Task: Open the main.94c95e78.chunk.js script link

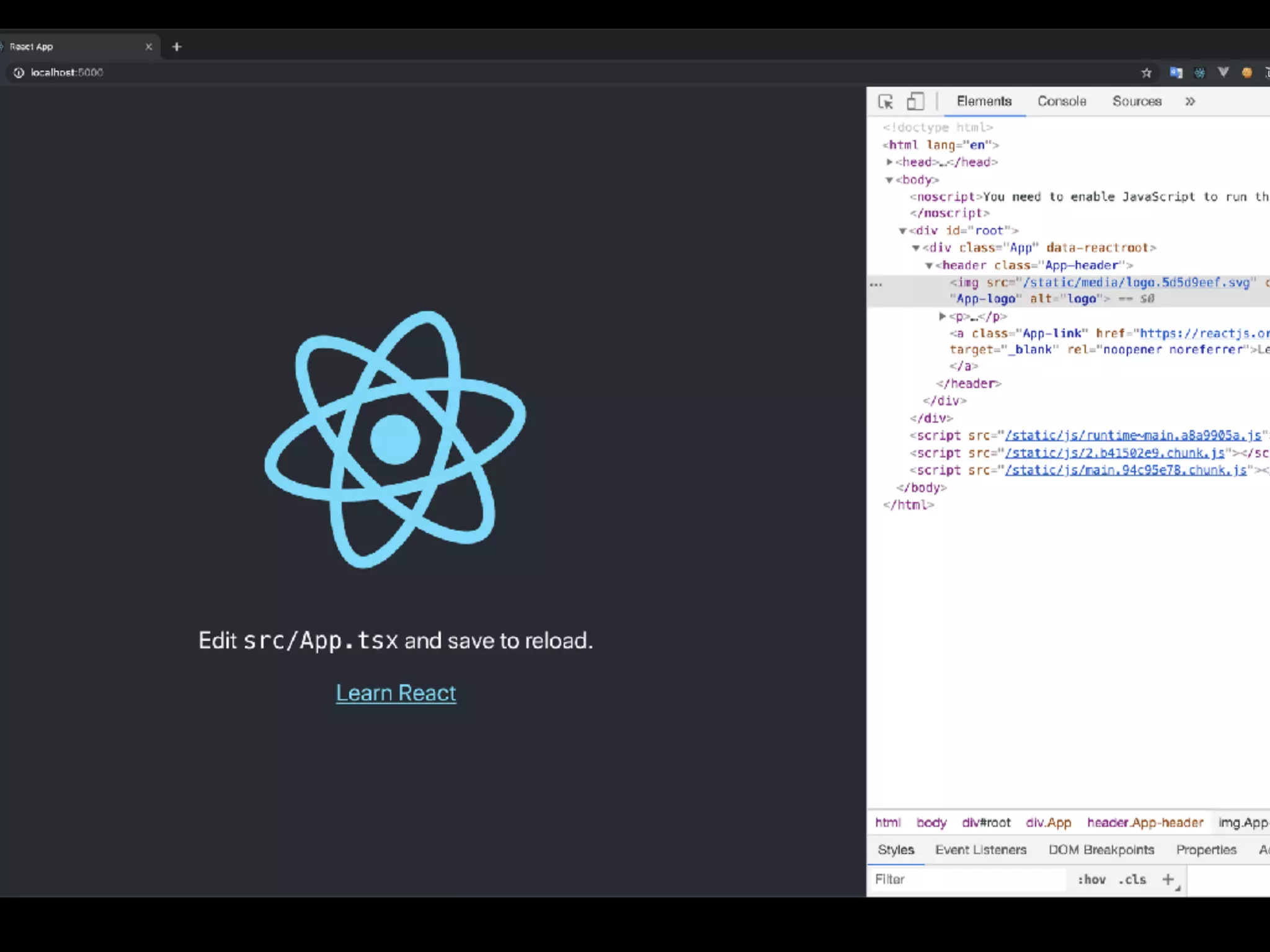Action: [x=1126, y=470]
